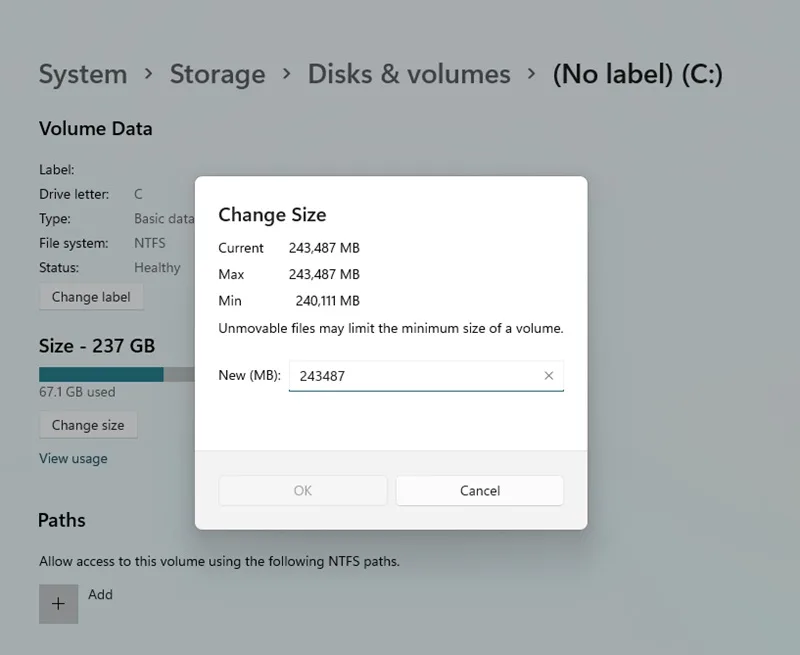Viewport: 800px width, 655px height.
Task: Confirm the dialog with OK
Action: tap(303, 491)
